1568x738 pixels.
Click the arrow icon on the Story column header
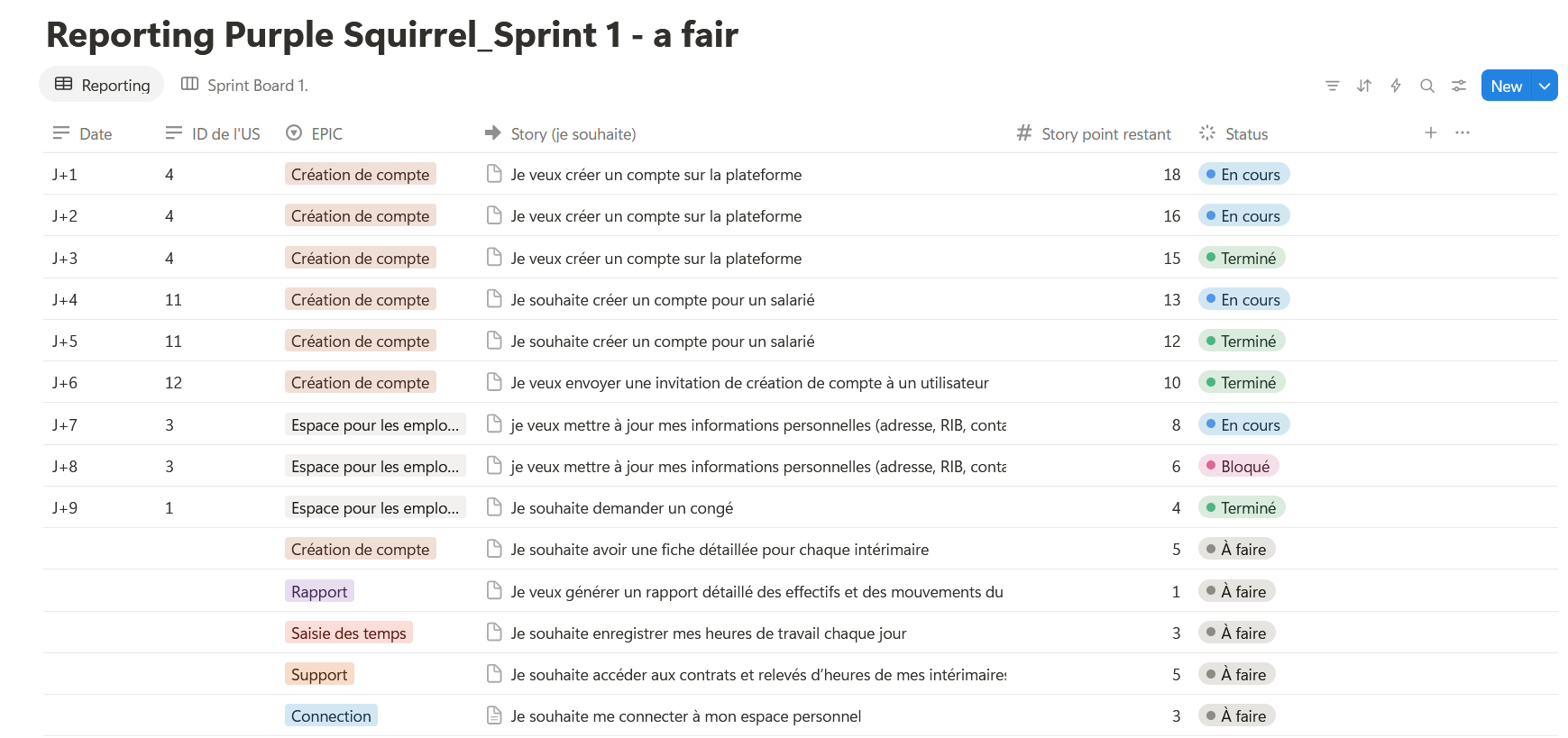click(492, 132)
